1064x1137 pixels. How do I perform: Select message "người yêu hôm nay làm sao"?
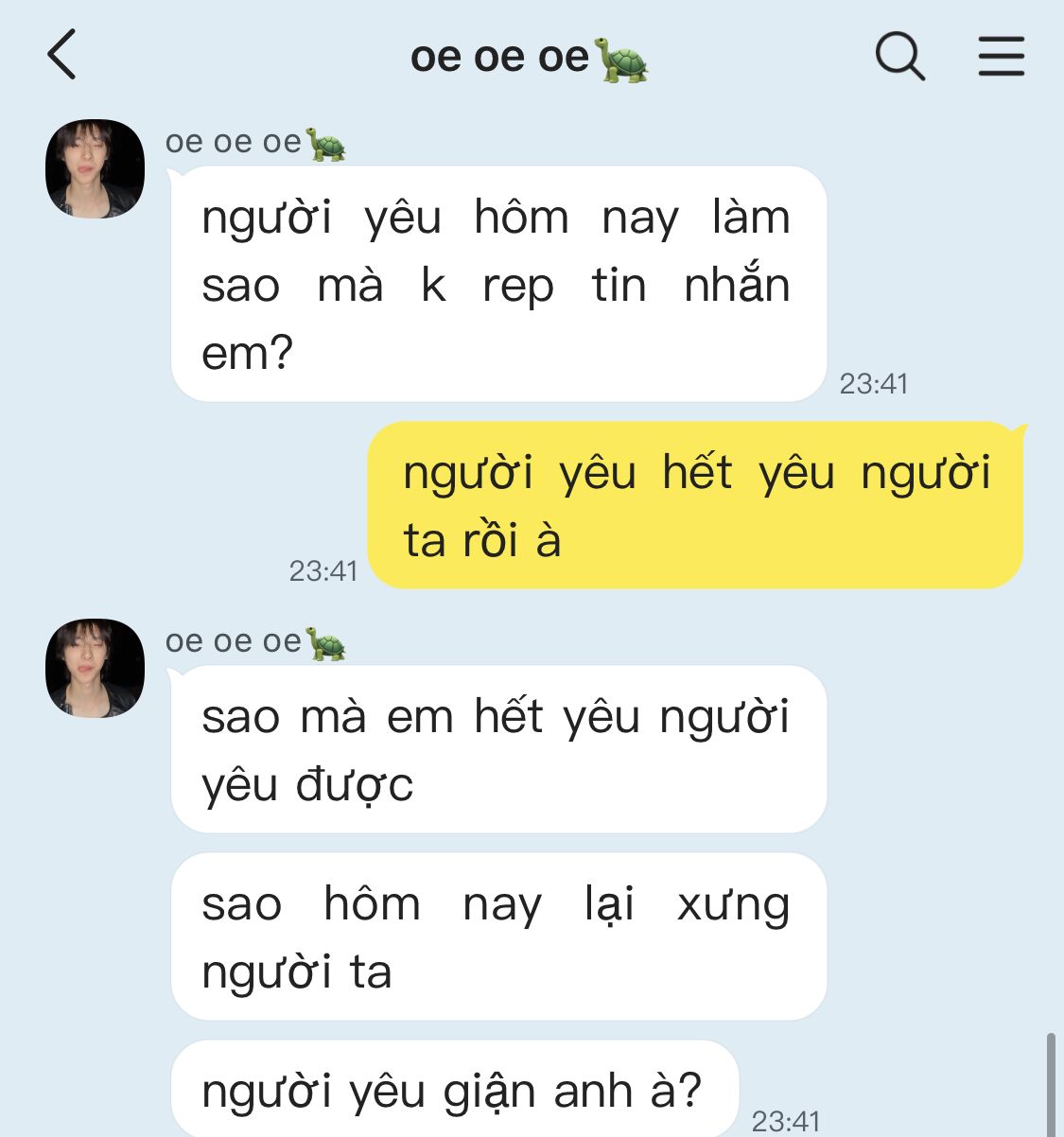[x=497, y=284]
